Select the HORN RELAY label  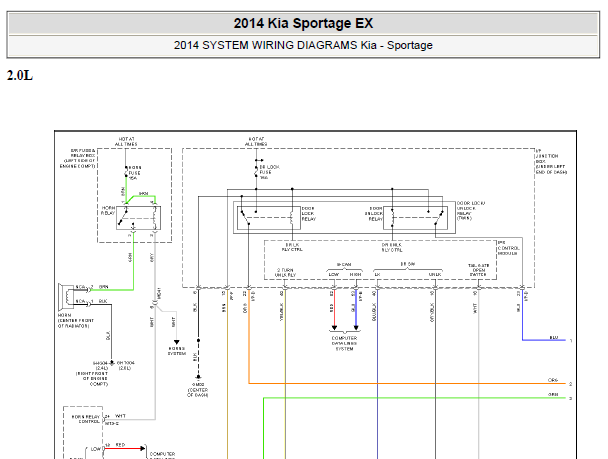pyautogui.click(x=108, y=211)
